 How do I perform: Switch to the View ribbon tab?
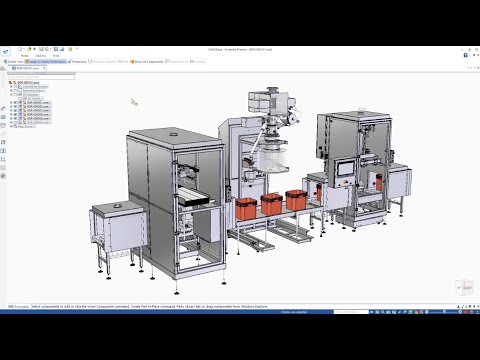(x=56, y=56)
